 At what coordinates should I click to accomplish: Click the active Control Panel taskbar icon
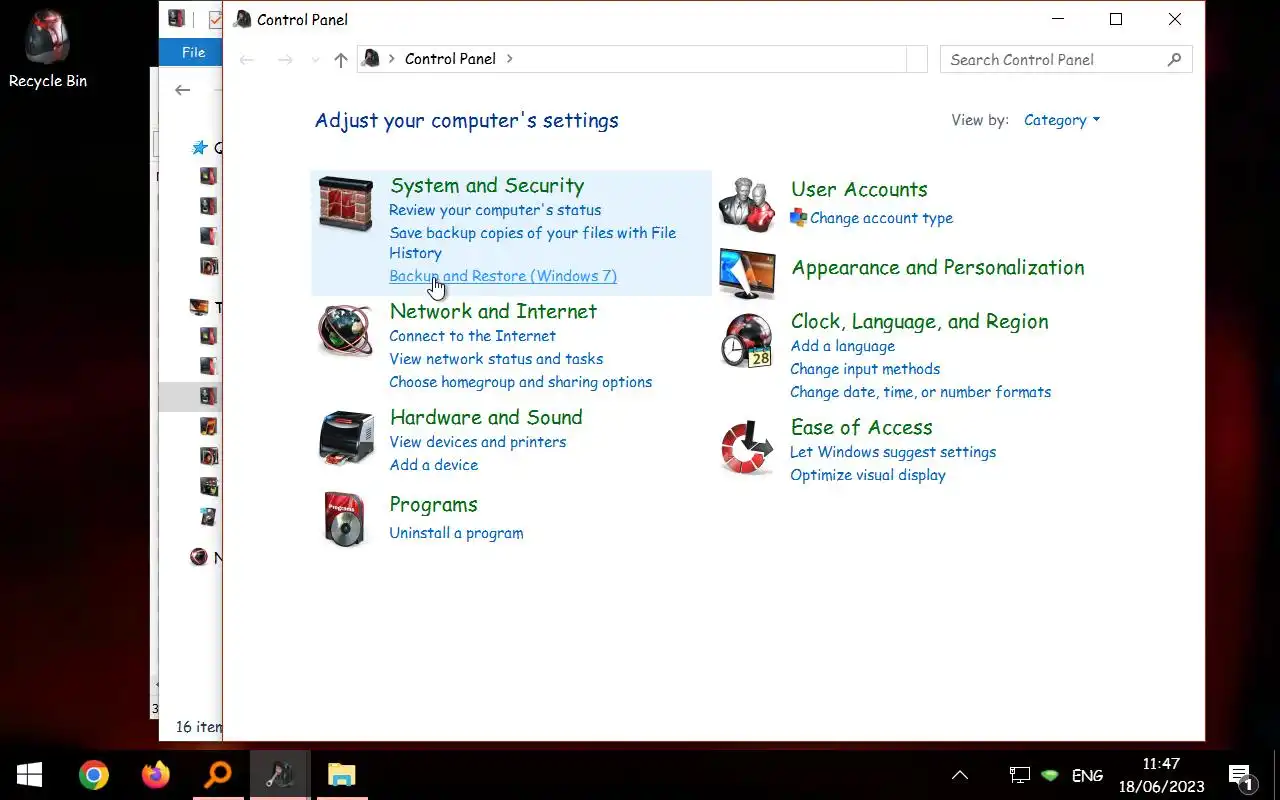click(279, 775)
